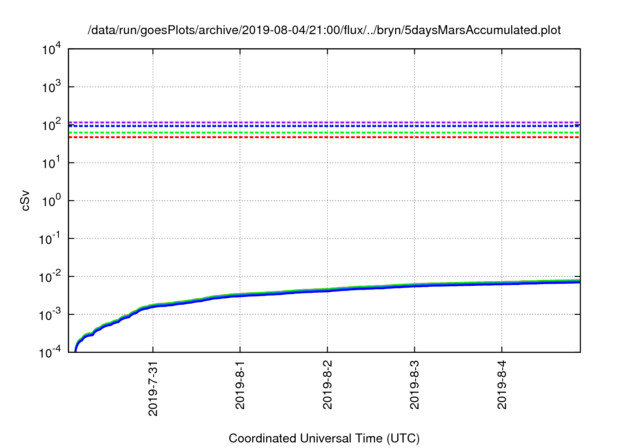This screenshot has width=640, height=448.
Task: Click the 10^-1 y-axis tick label
Action: pyautogui.click(x=50, y=239)
